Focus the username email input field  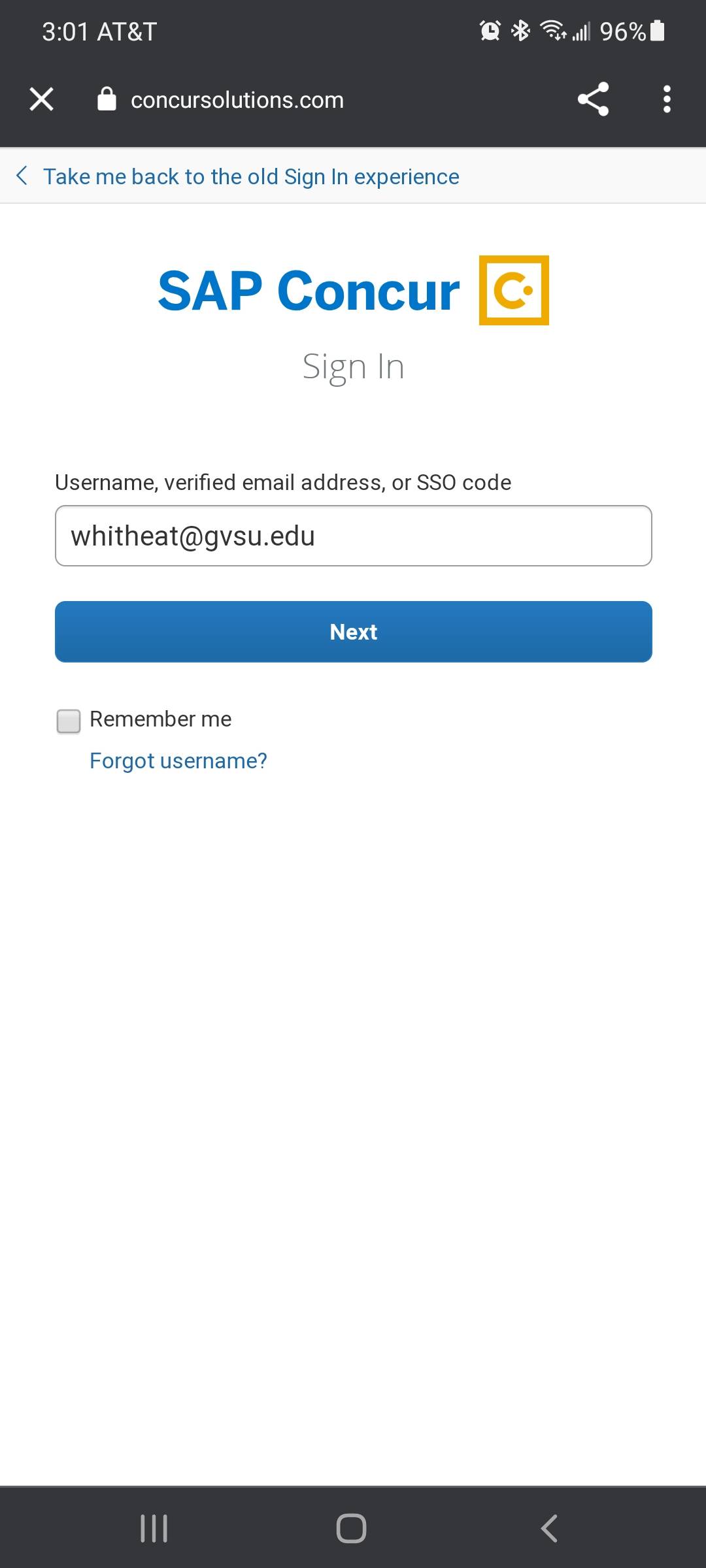pyautogui.click(x=353, y=536)
